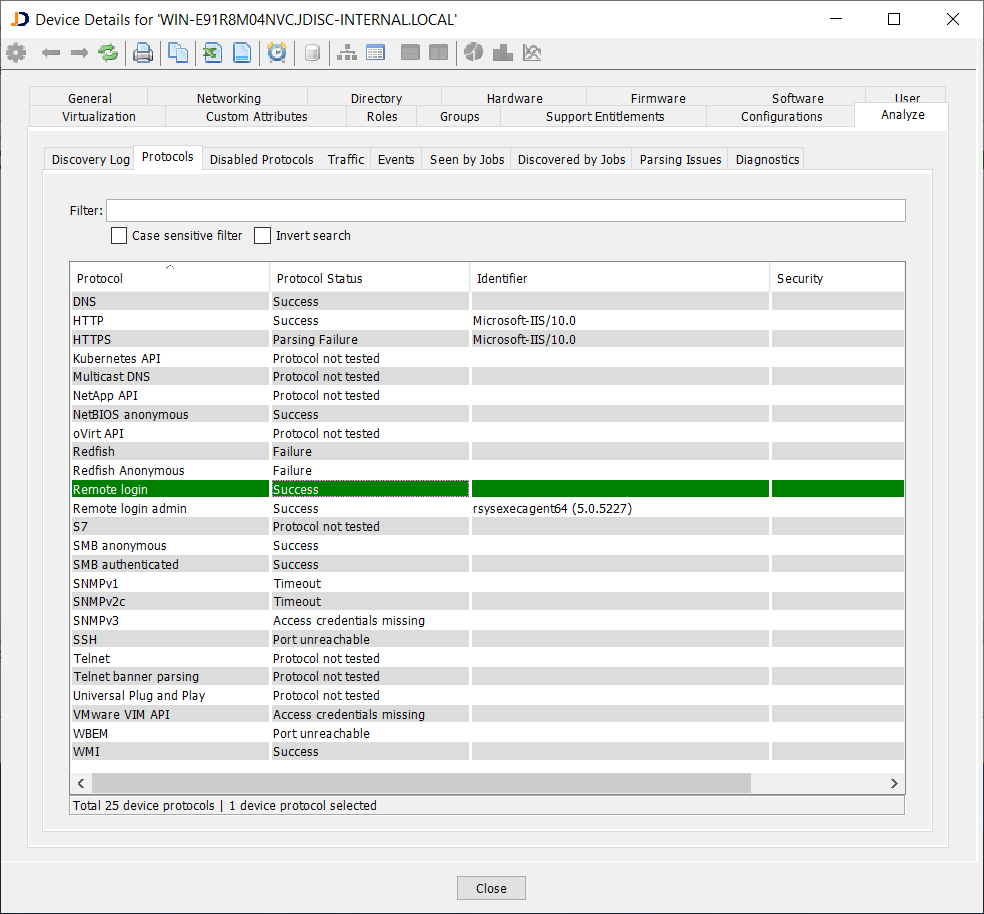Enable the Invert search option
Screen dimensions: 984x914
click(x=262, y=235)
